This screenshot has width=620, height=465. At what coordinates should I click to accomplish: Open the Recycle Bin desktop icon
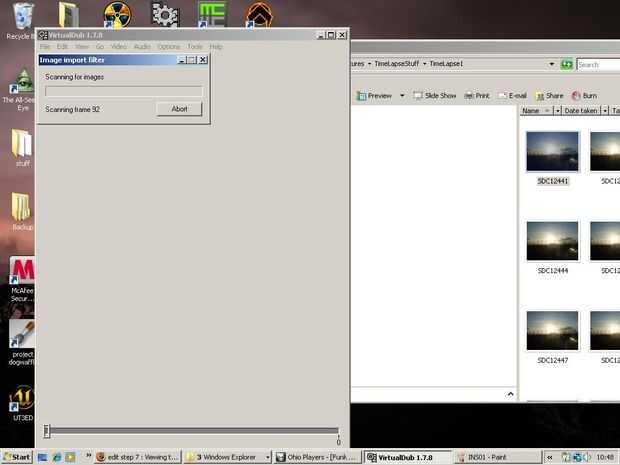22,21
